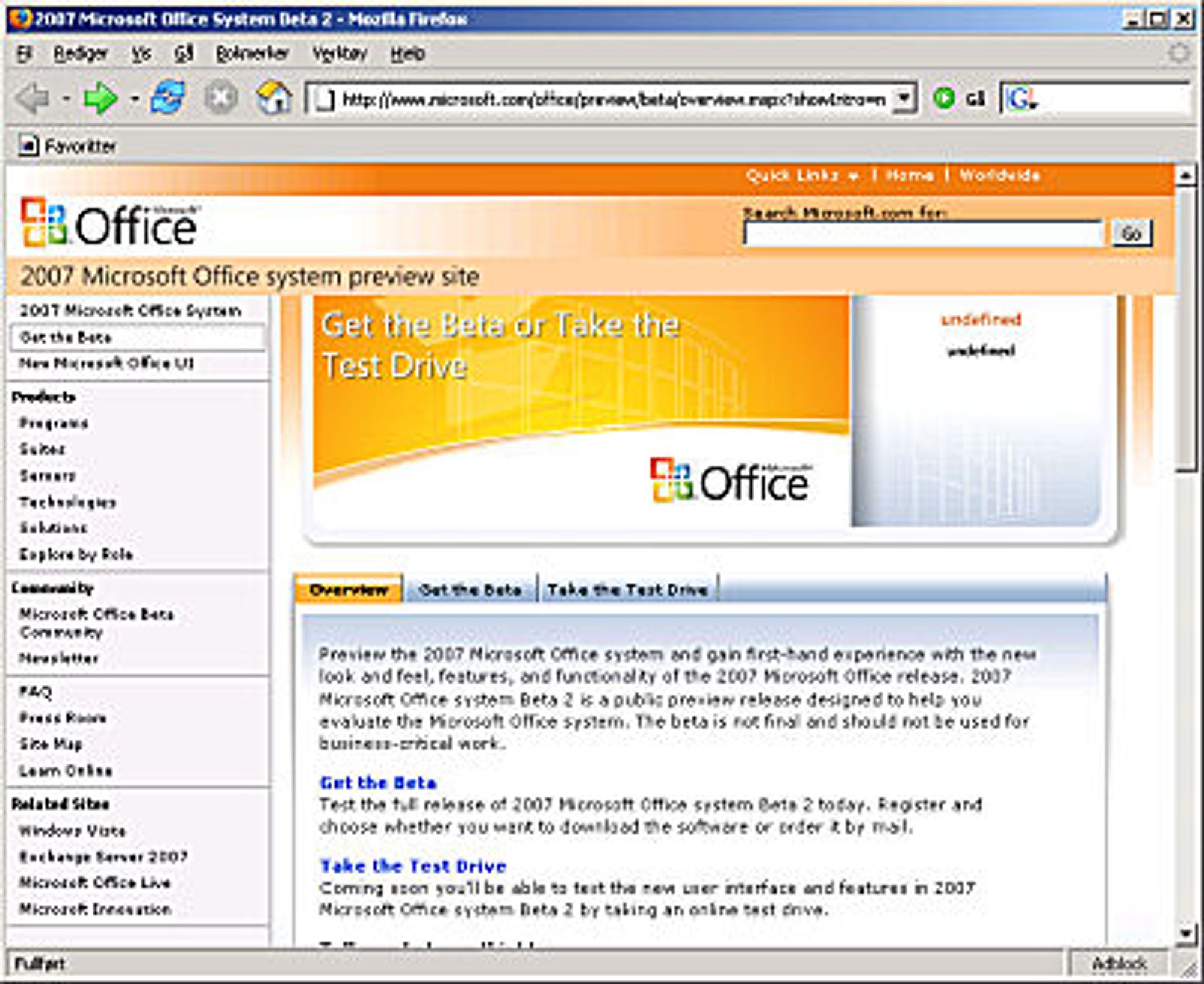Open the Site Map link
The image size is (1204, 984).
click(51, 744)
